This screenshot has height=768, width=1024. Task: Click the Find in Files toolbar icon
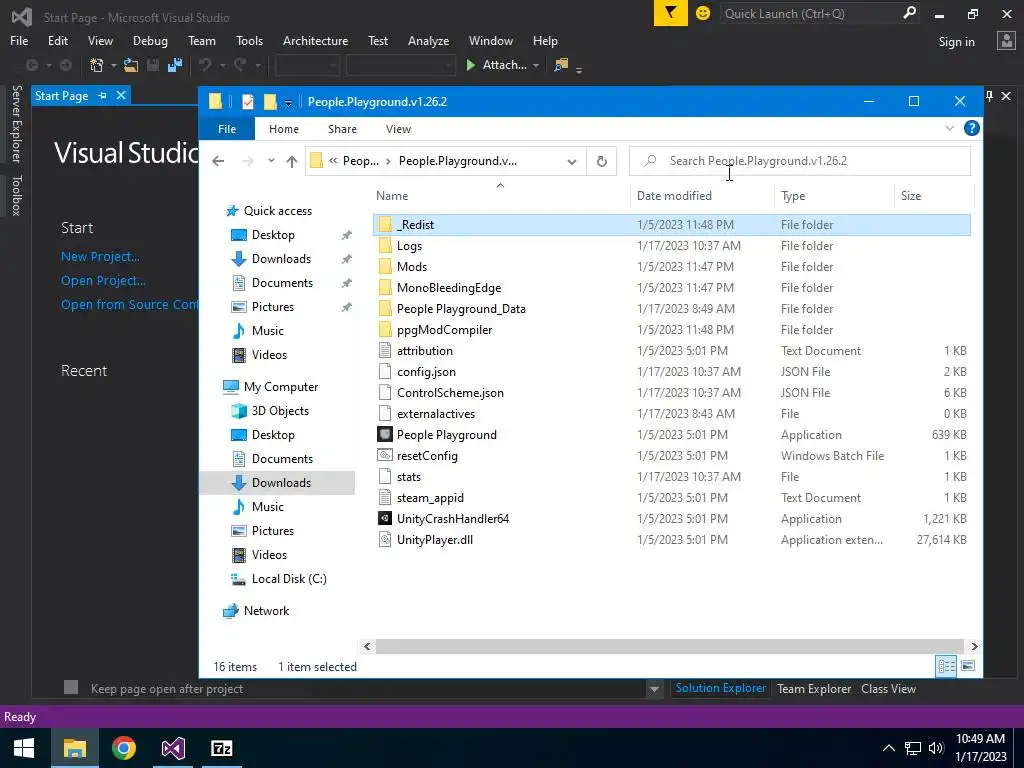(x=560, y=65)
